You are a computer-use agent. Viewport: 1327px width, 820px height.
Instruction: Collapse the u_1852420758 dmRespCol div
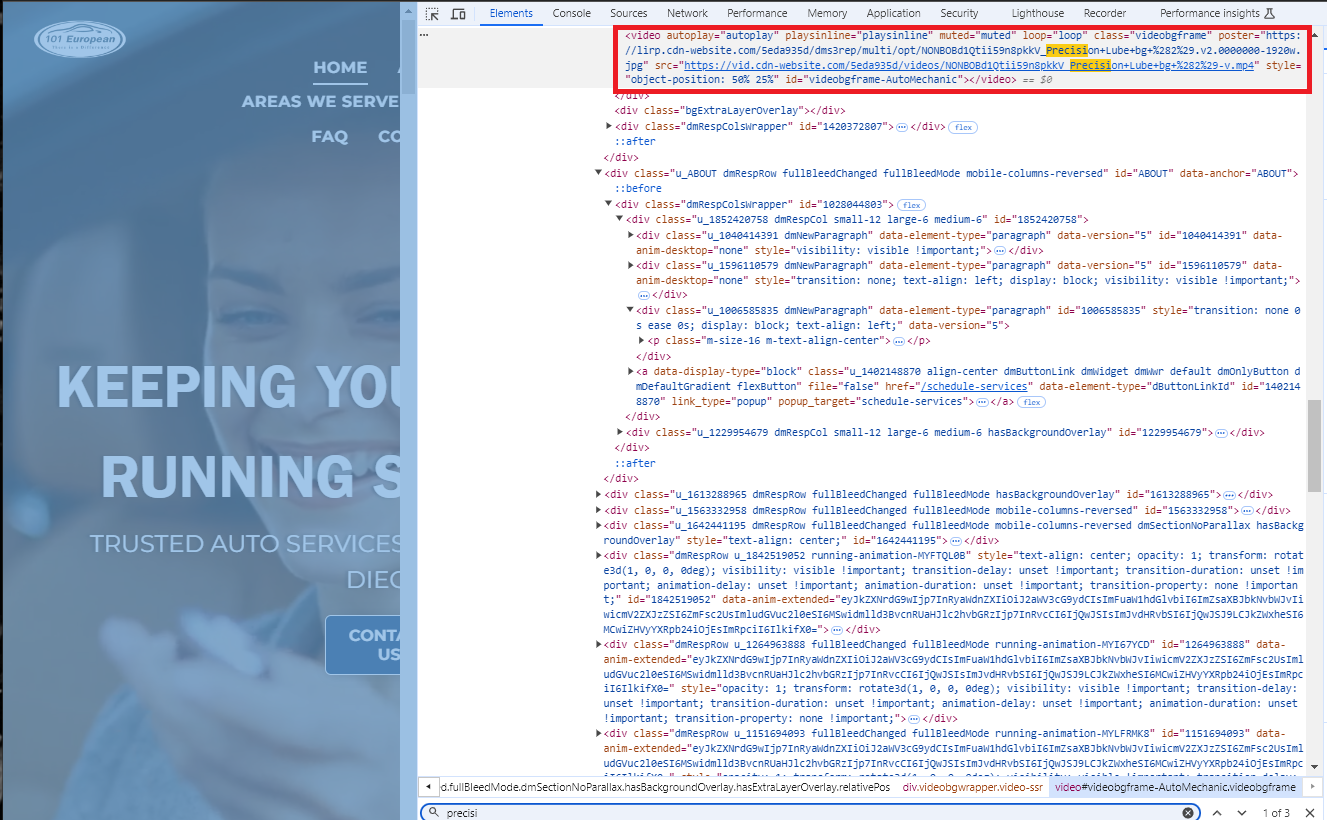[x=620, y=219]
